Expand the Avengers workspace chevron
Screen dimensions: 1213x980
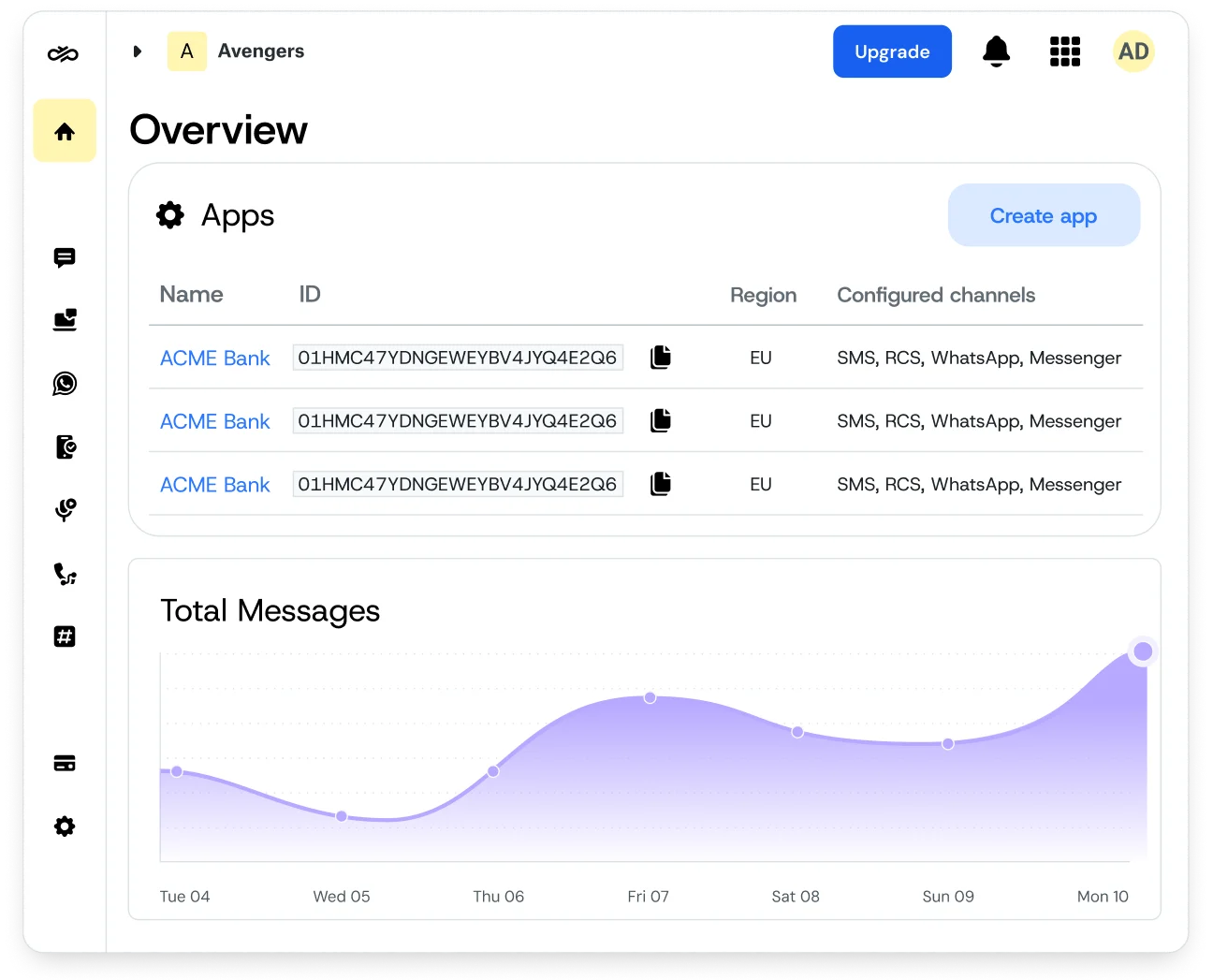[138, 51]
